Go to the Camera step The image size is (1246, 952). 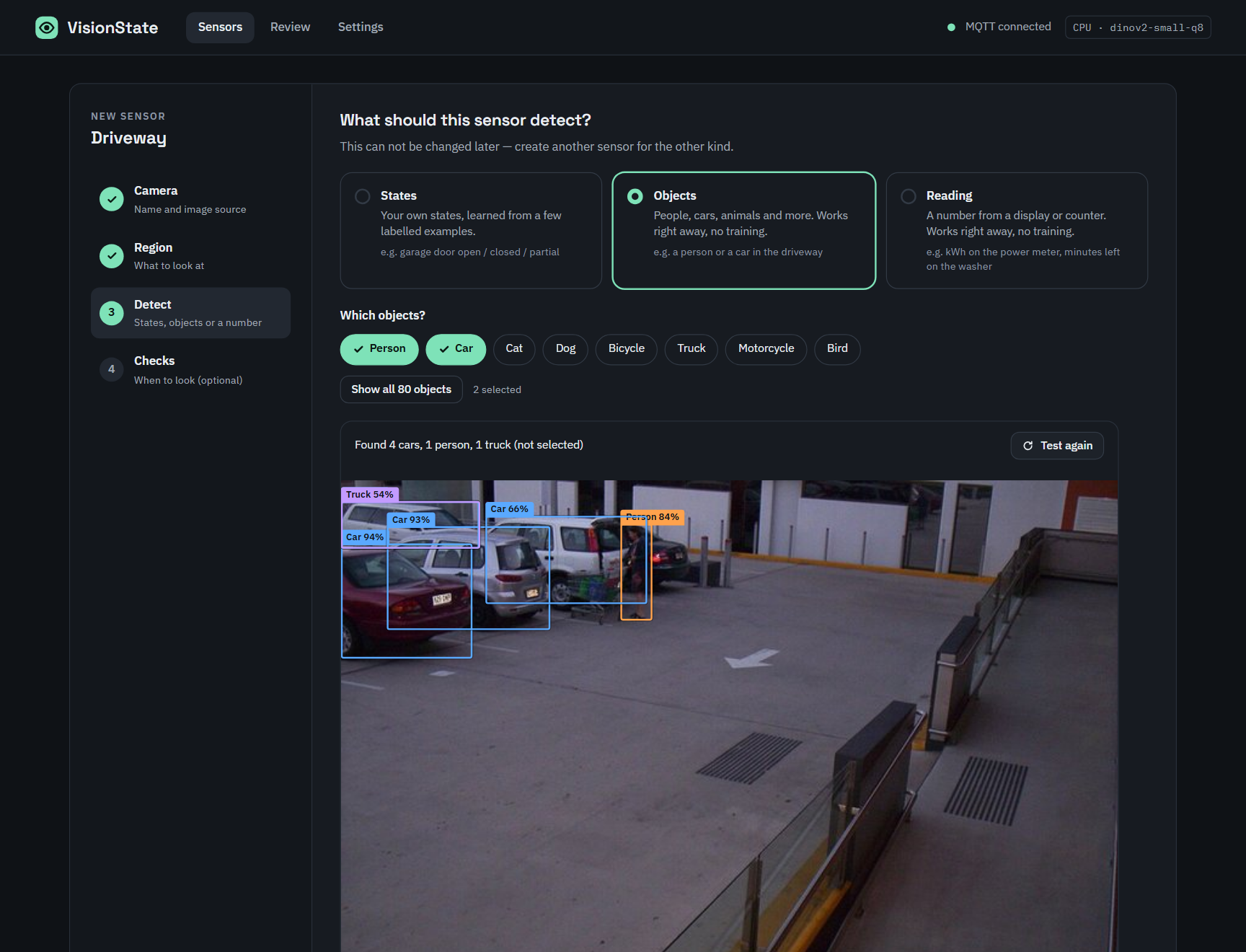[190, 199]
